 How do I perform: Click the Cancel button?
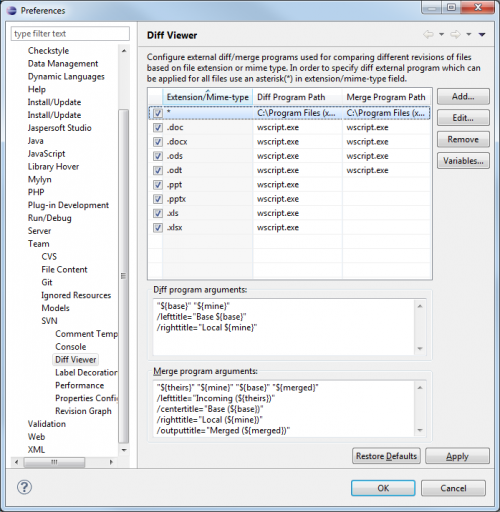tap(453, 488)
